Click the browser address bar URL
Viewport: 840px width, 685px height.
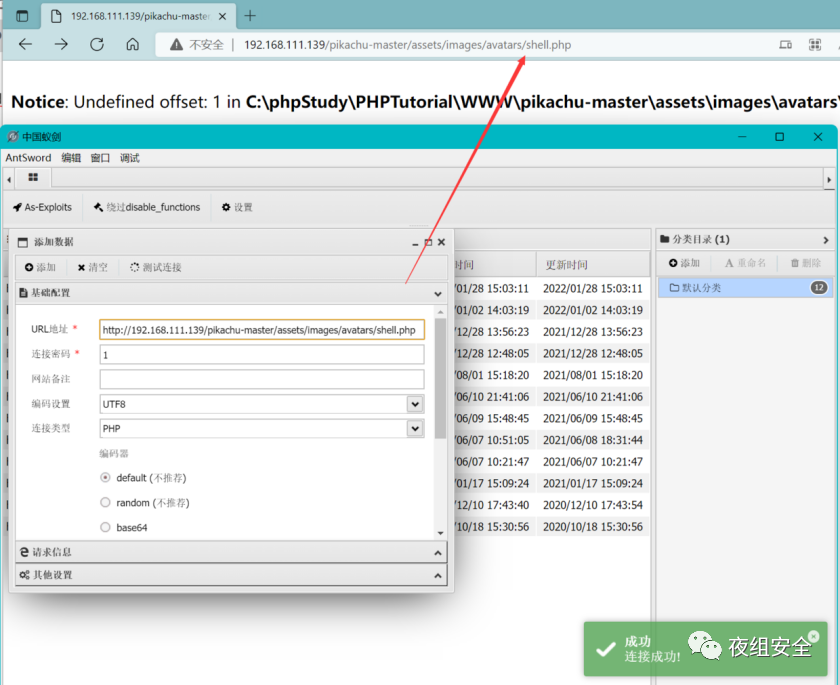point(407,45)
